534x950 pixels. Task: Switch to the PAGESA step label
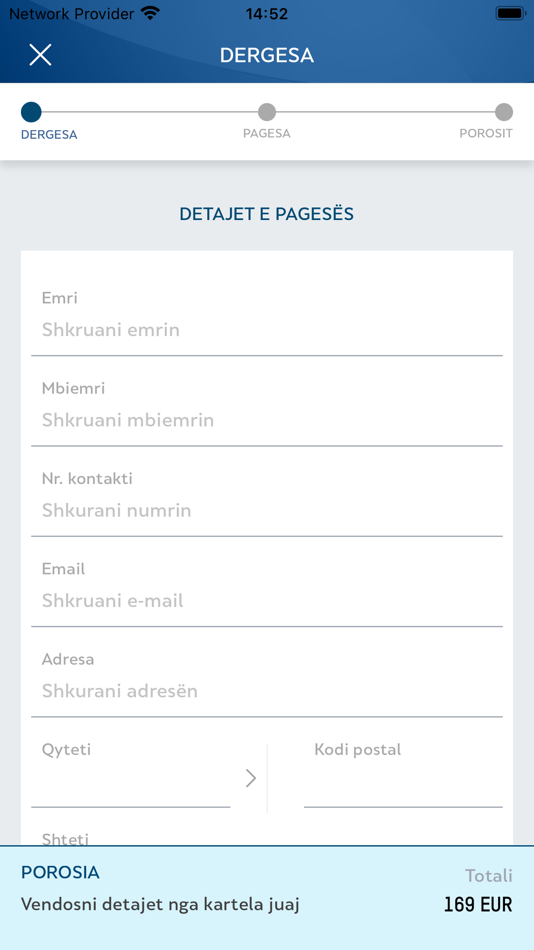pos(267,133)
